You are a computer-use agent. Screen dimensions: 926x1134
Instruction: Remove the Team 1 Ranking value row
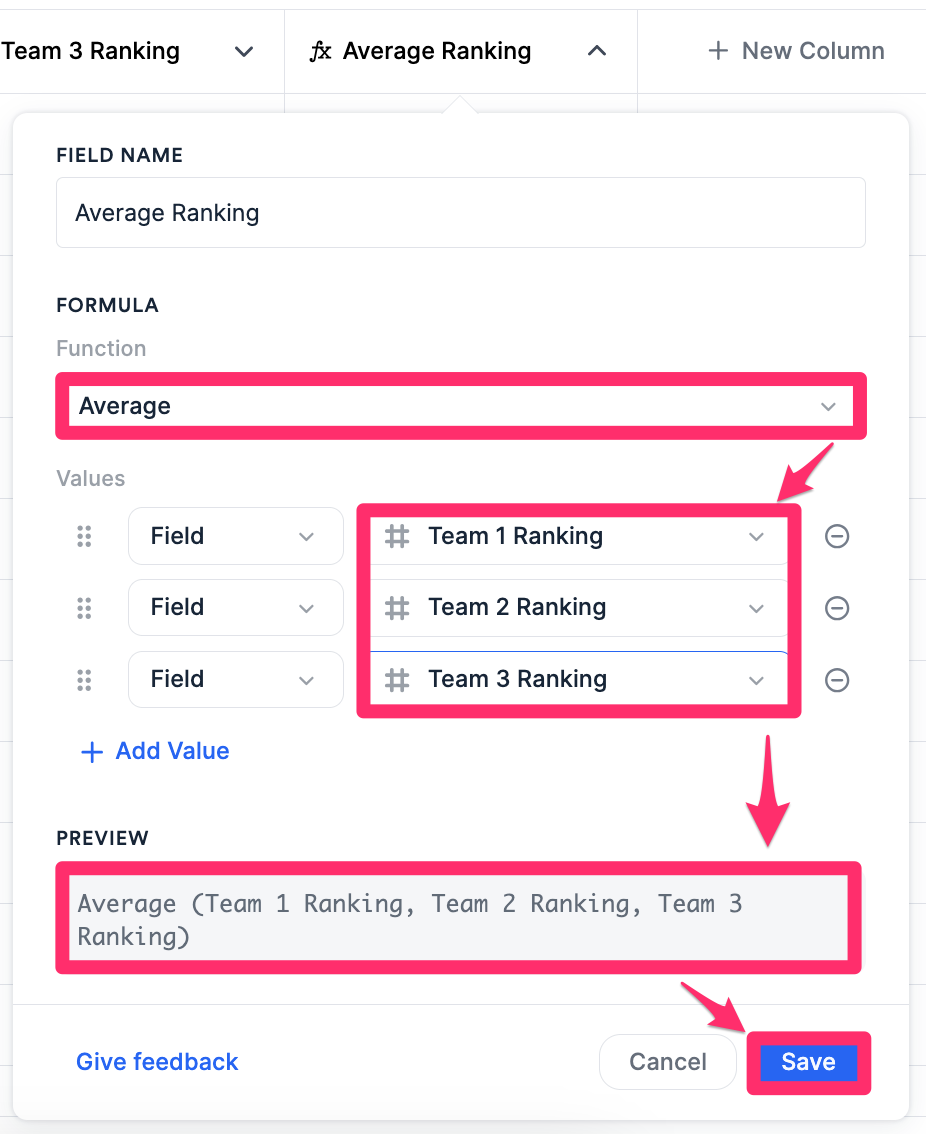(x=837, y=536)
